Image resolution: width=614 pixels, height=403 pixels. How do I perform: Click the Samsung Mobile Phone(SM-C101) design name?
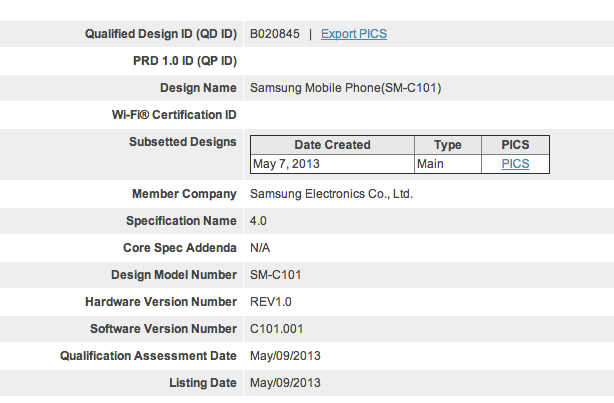[x=345, y=88]
